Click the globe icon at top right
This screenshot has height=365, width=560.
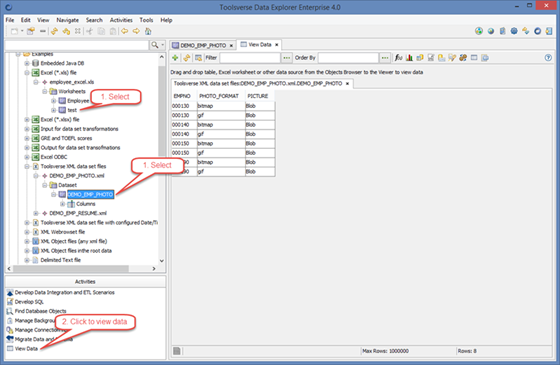coord(491,31)
